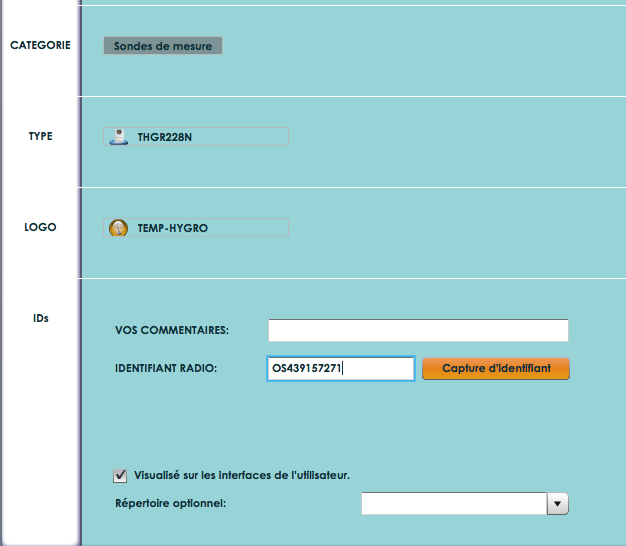This screenshot has width=626, height=546.
Task: Click inside the Répertoire optionnel combo field
Action: [x=454, y=504]
